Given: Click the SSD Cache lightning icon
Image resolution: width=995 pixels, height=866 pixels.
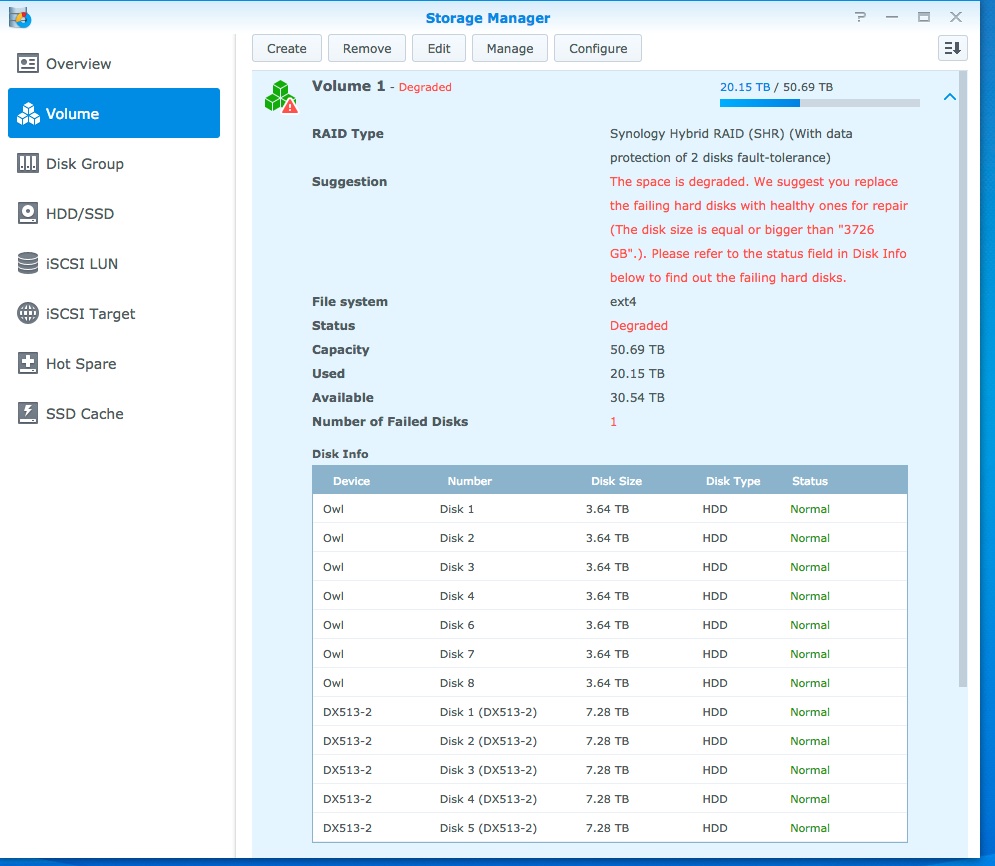Looking at the screenshot, I should click(x=27, y=414).
